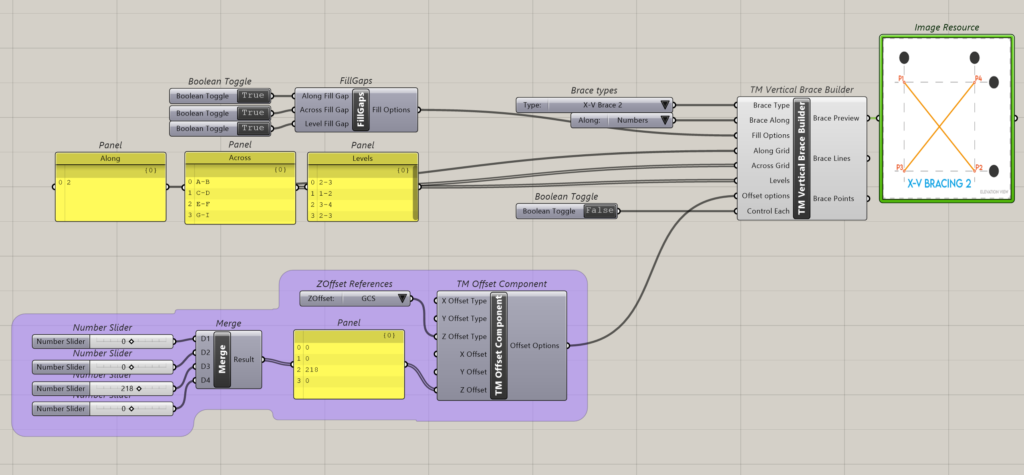Click the Brace Lines output label

tap(833, 158)
